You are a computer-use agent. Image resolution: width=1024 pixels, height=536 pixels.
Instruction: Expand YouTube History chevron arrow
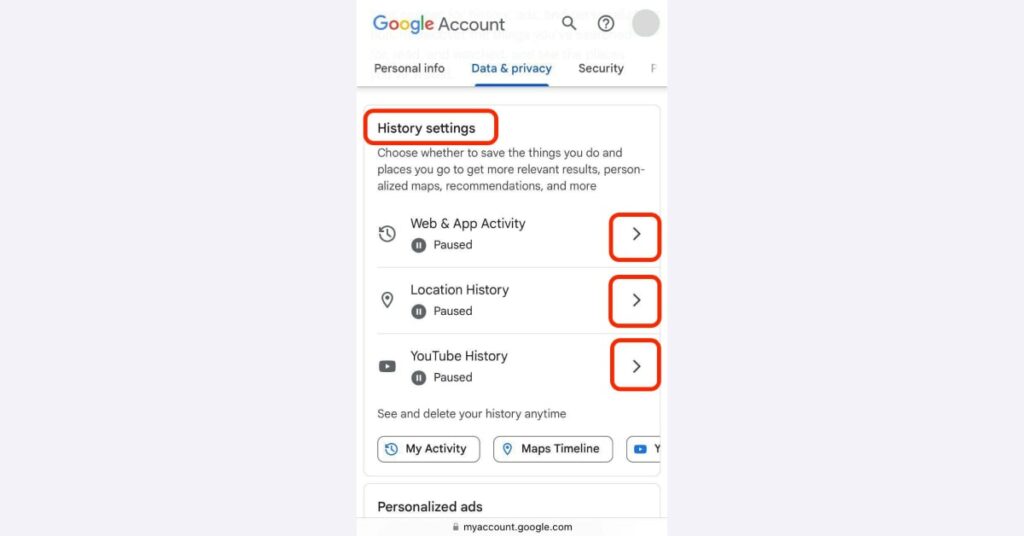(x=636, y=366)
